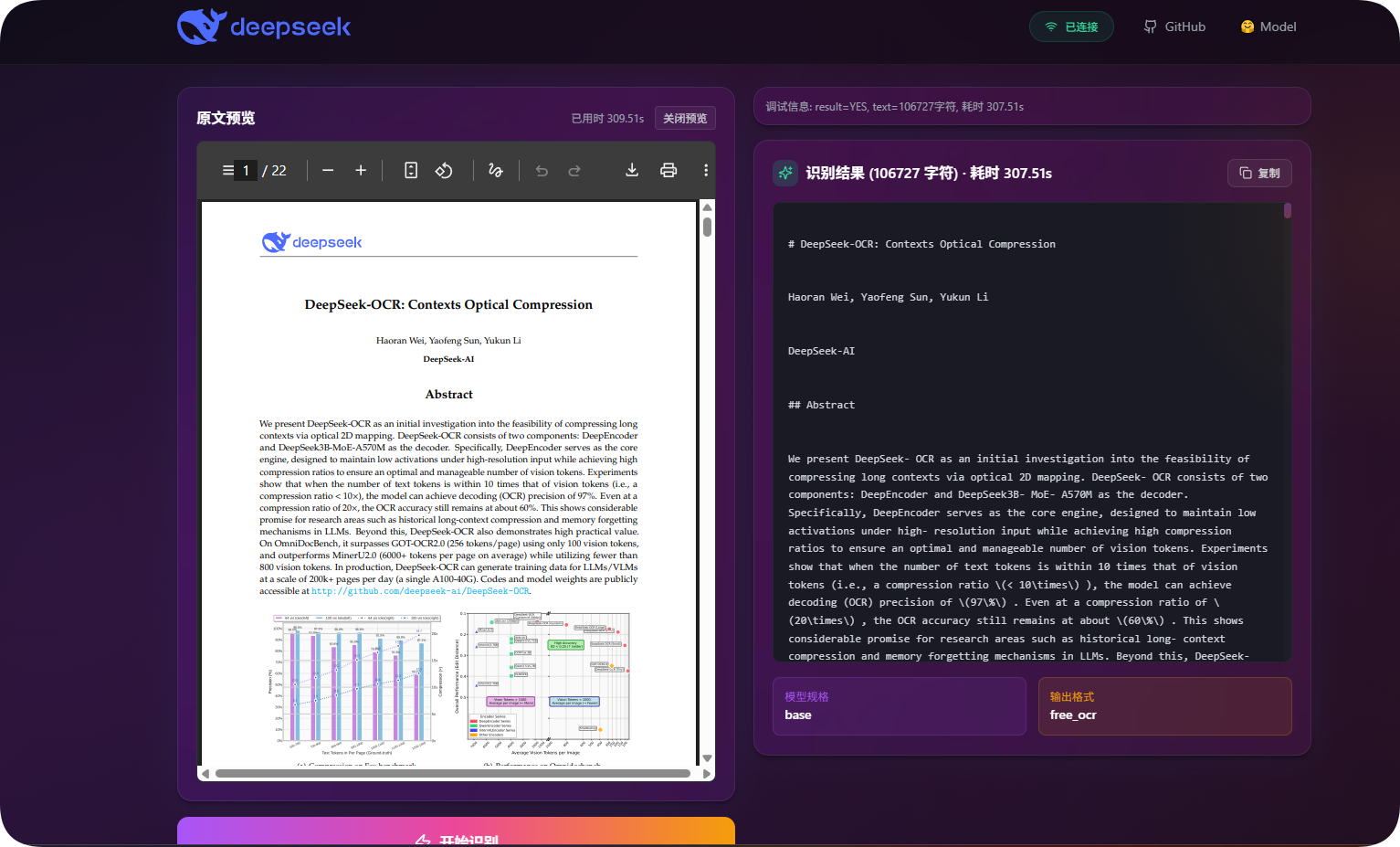1400x847 pixels.
Task: Click the 识别结果 (106727 字符) heading
Action: [929, 173]
